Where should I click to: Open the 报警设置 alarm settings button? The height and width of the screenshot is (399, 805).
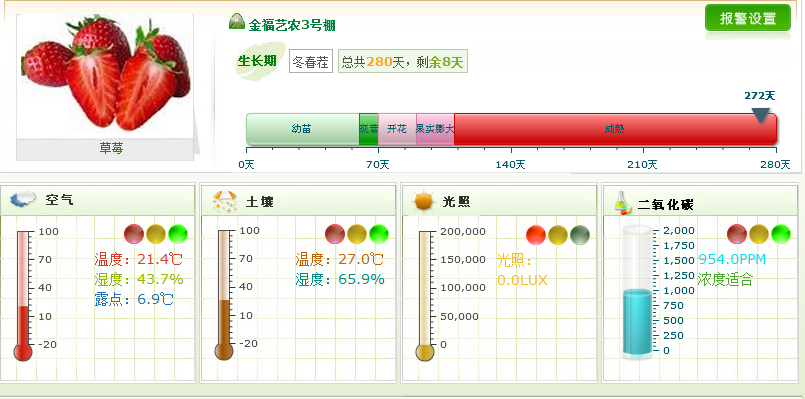click(748, 18)
